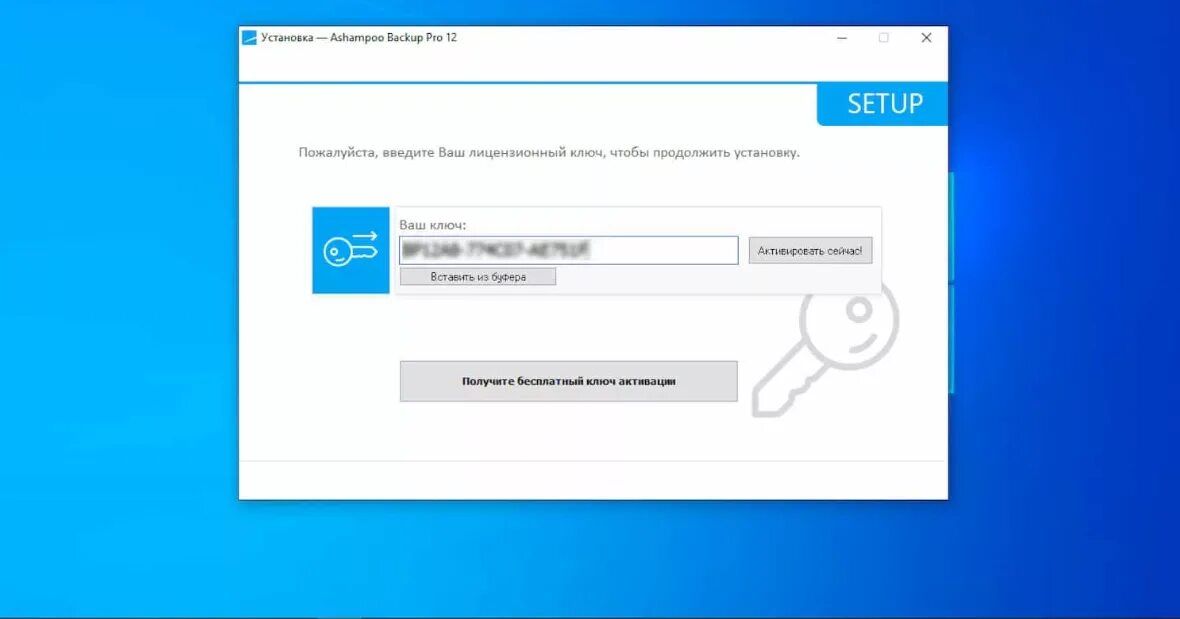Screen dimensions: 1180x619
Task: Click the "Ваш ключ:" label
Action: click(x=433, y=225)
